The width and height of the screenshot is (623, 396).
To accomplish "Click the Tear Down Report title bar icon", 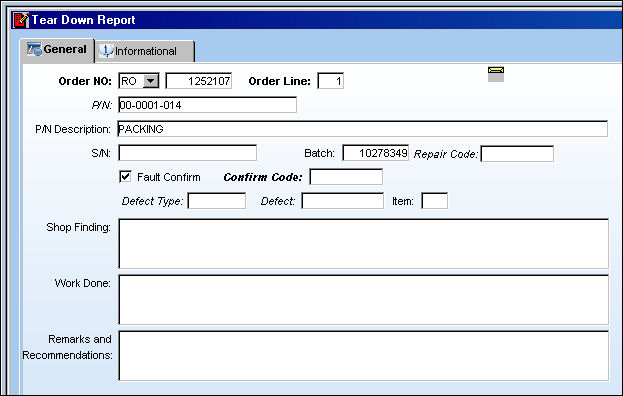I will click(x=21, y=20).
